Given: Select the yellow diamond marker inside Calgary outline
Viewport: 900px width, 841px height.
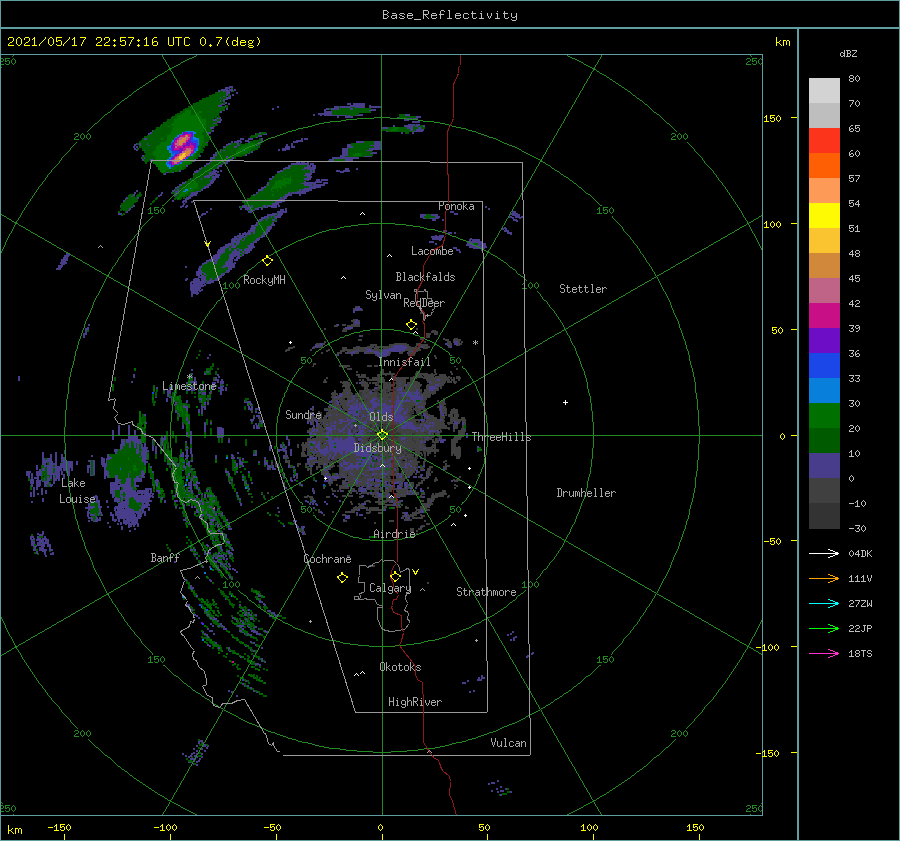Looking at the screenshot, I should pyautogui.click(x=395, y=576).
